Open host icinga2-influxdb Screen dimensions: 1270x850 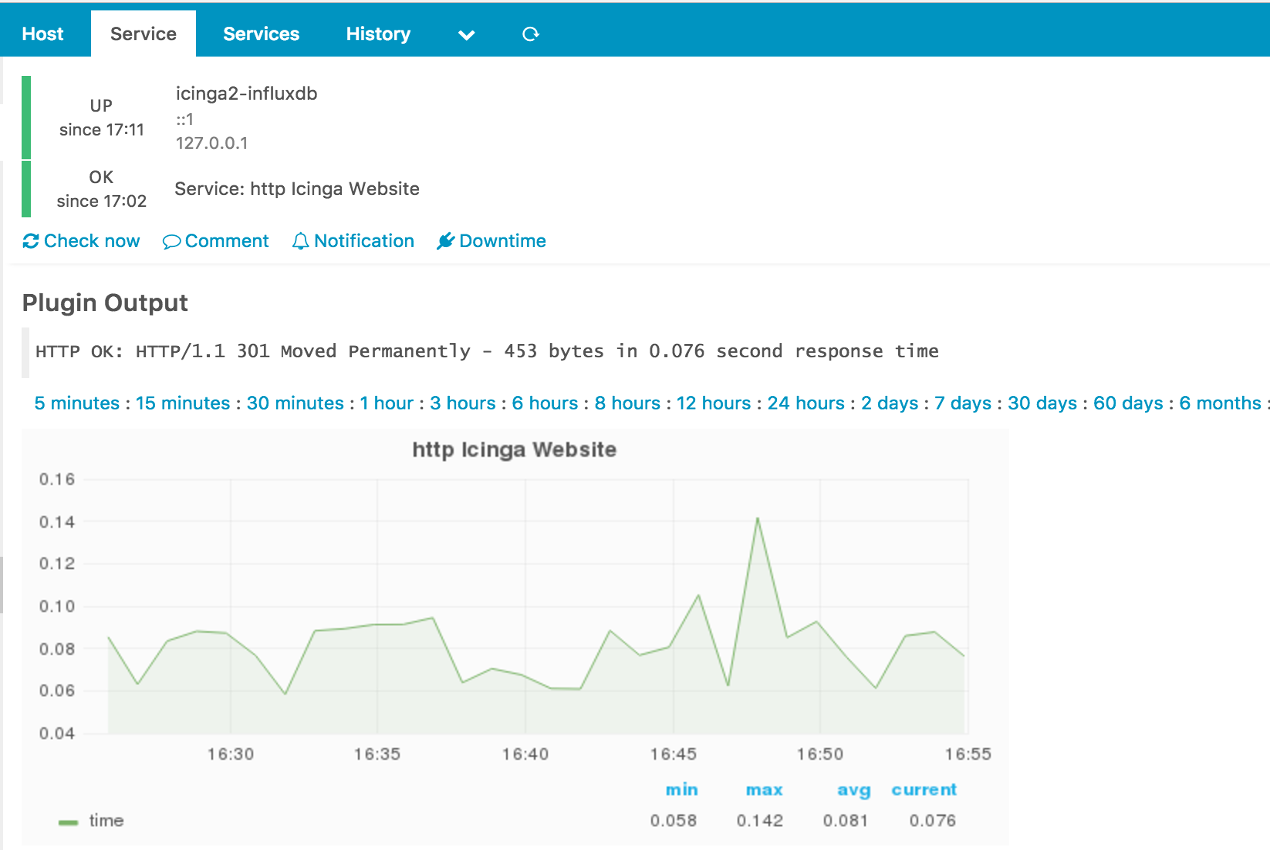click(x=247, y=94)
